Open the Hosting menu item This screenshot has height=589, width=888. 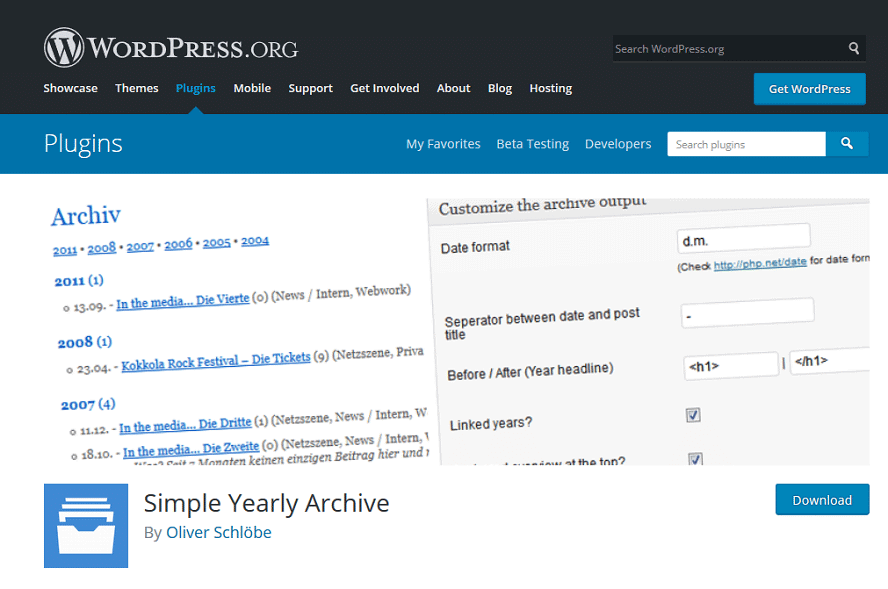(550, 88)
